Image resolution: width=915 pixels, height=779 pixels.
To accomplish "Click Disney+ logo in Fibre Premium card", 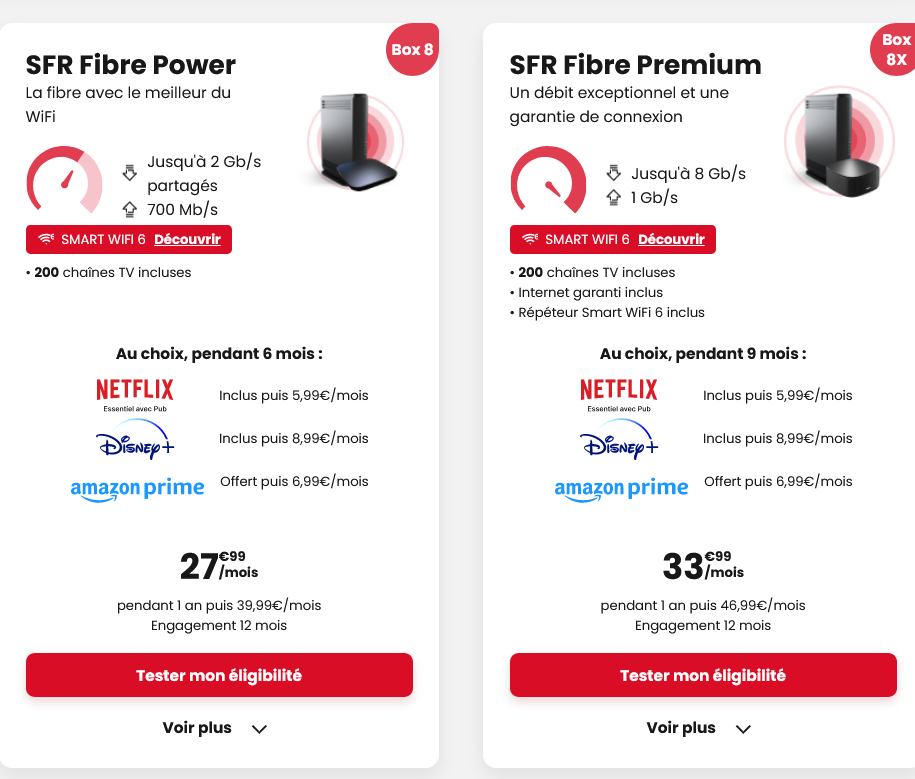I will [618, 439].
